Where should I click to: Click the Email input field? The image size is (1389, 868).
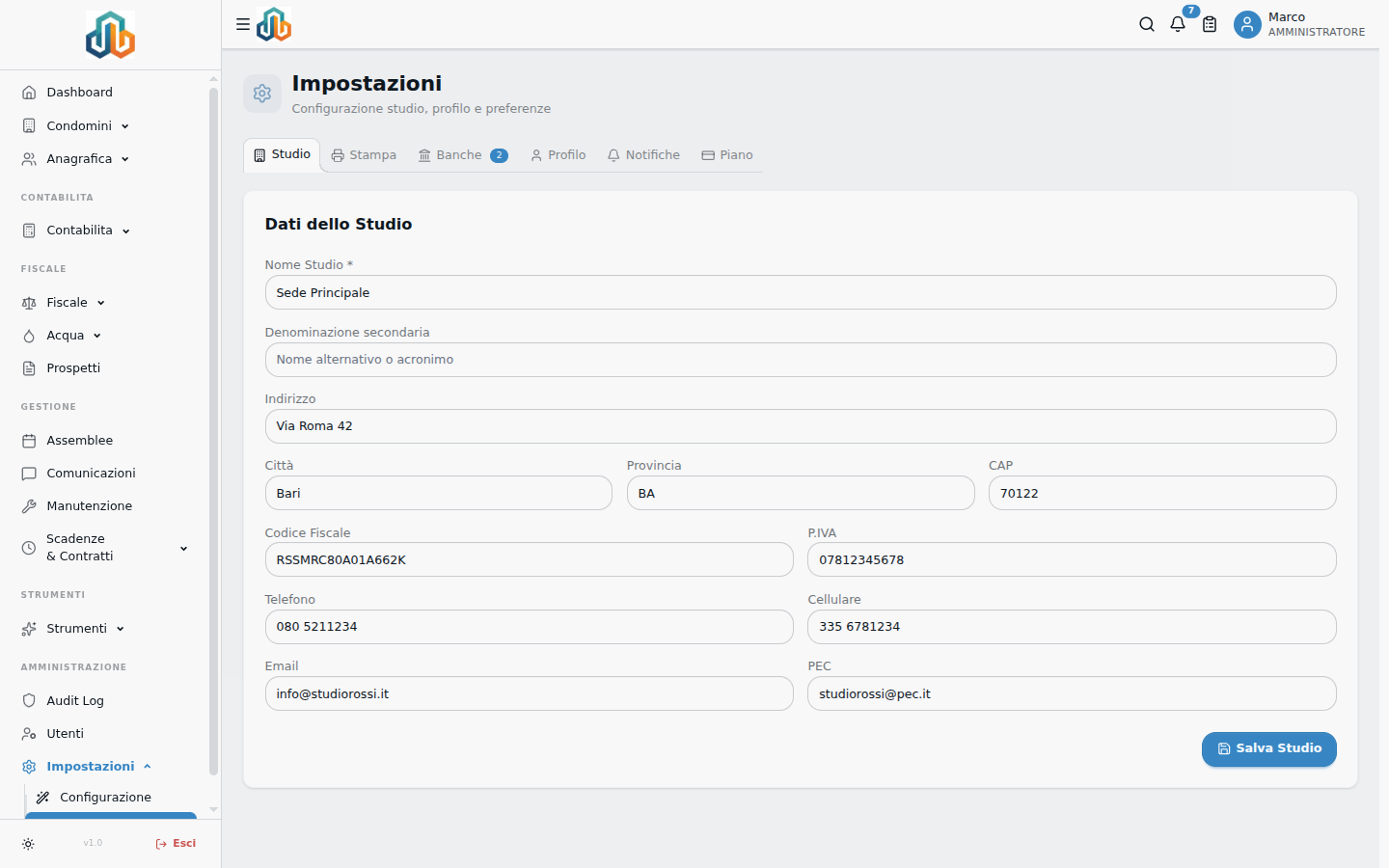pos(530,693)
